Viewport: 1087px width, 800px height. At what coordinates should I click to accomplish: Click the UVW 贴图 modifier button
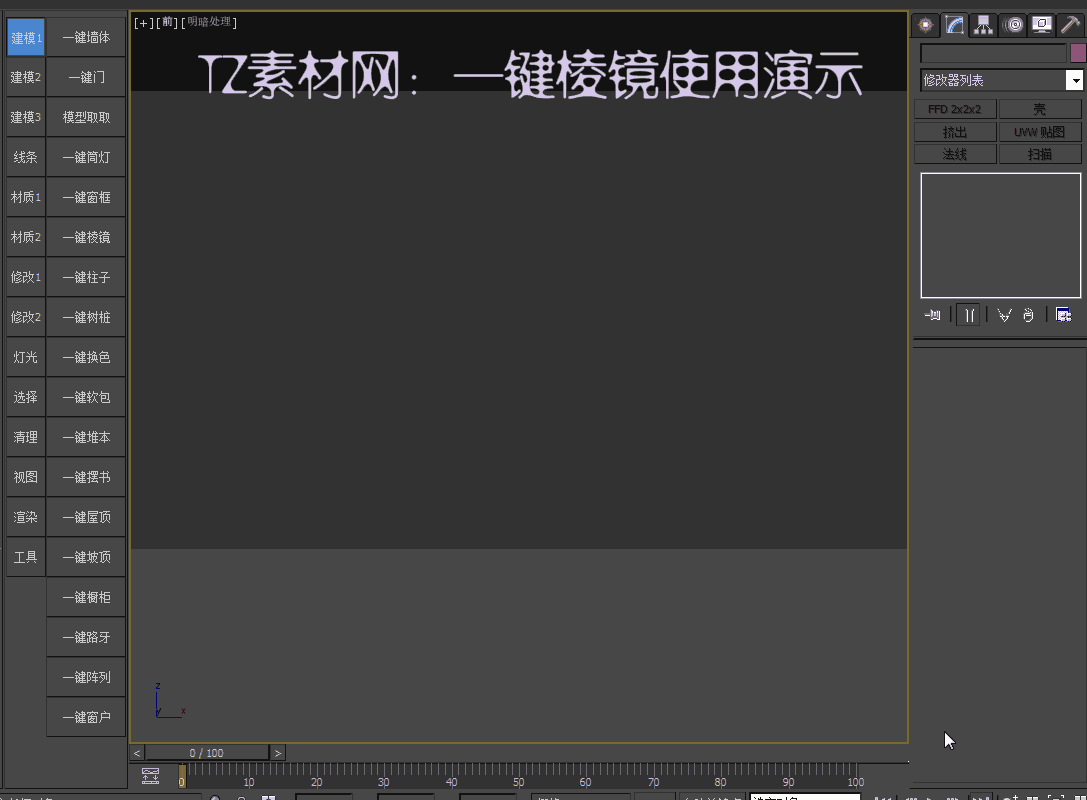point(1040,132)
